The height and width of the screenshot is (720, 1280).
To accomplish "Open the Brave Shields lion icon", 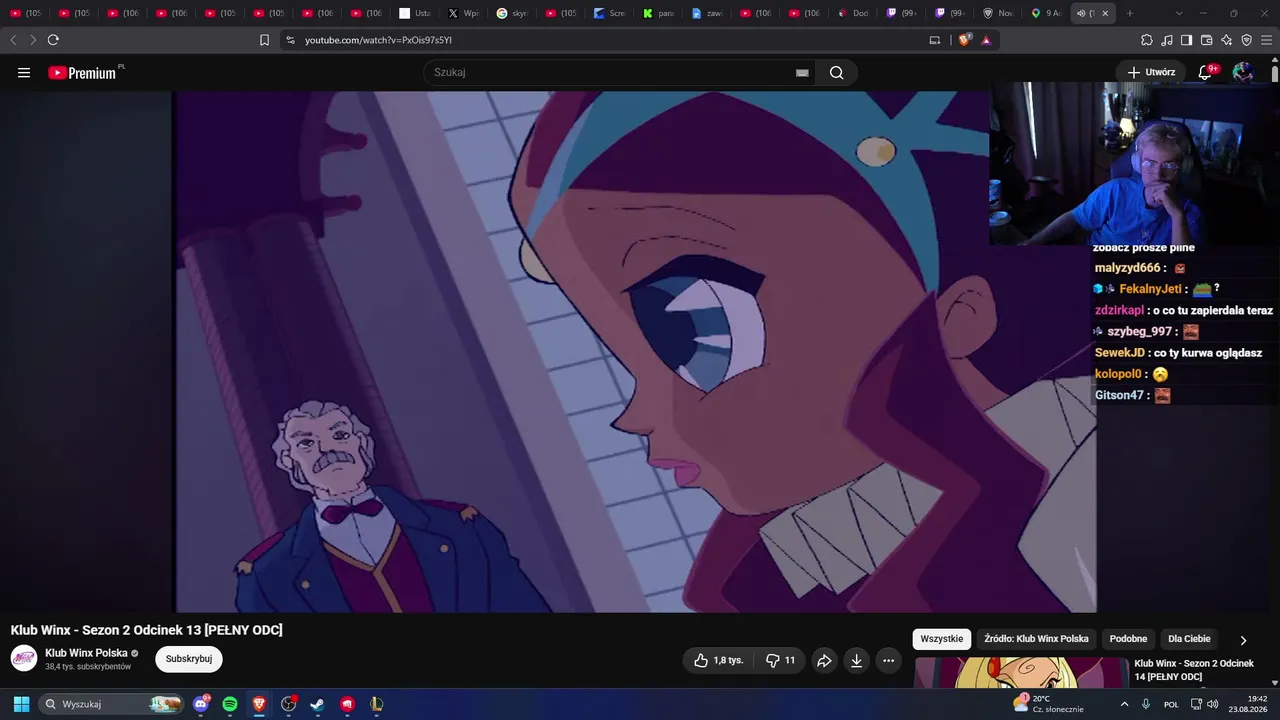I will tap(965, 40).
